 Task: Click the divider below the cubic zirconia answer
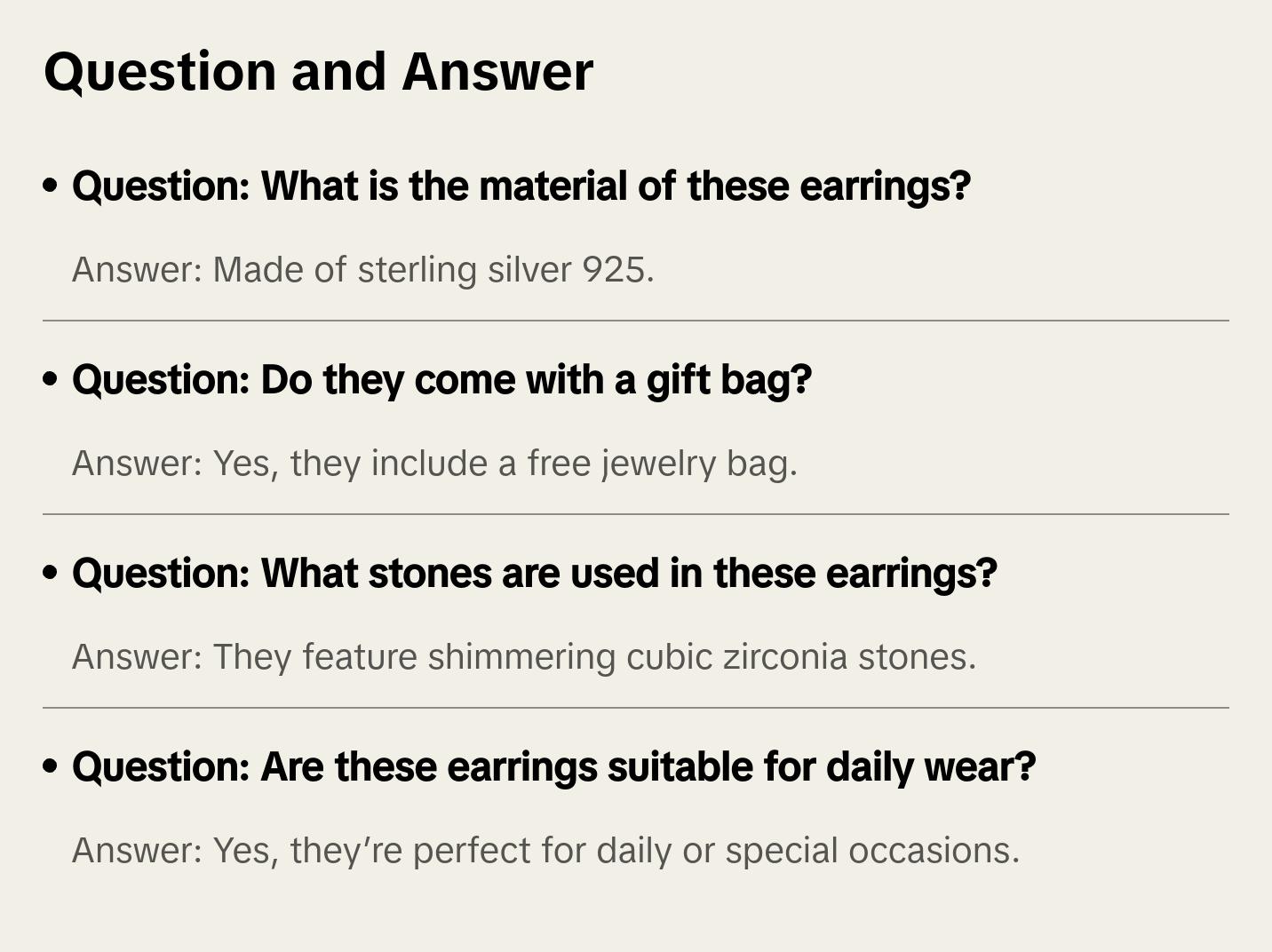coord(636,708)
